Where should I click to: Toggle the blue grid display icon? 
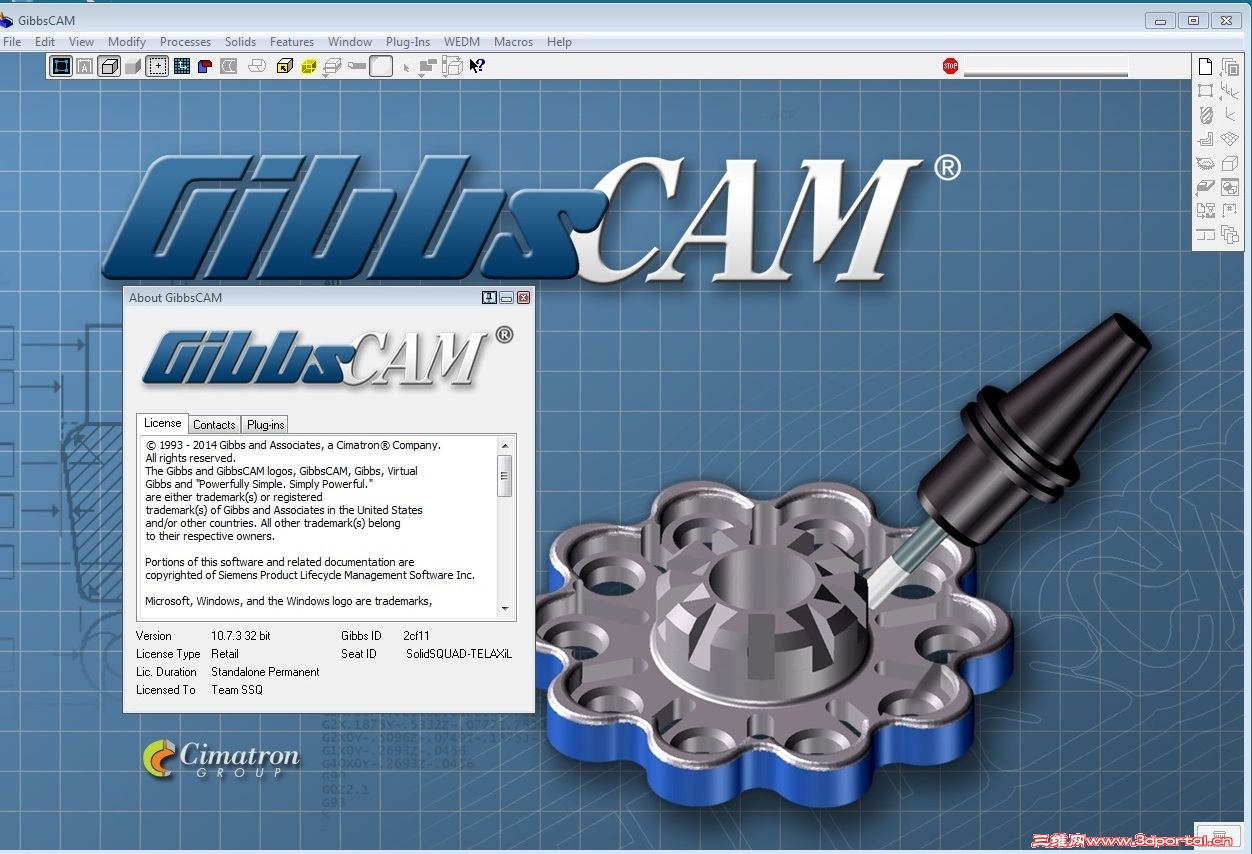(x=182, y=66)
